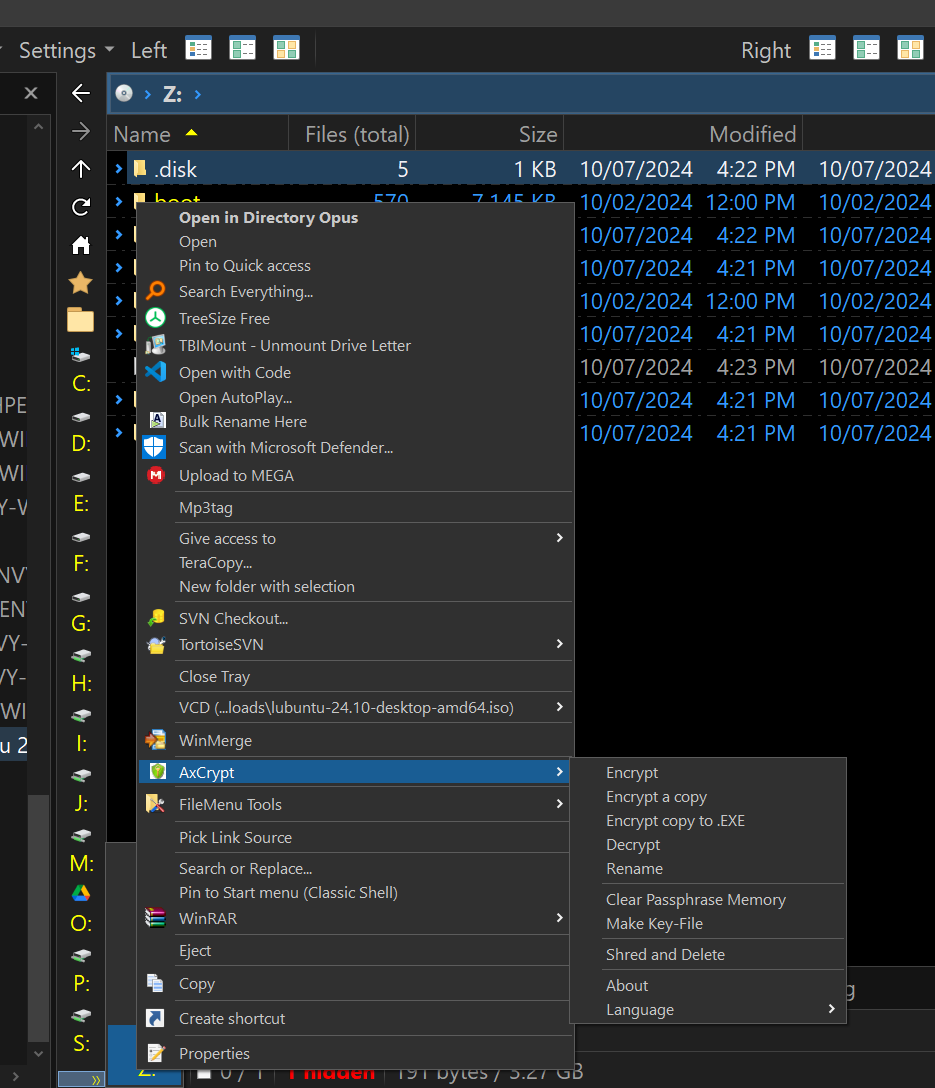Select drive G: in sidebar

coord(81,623)
